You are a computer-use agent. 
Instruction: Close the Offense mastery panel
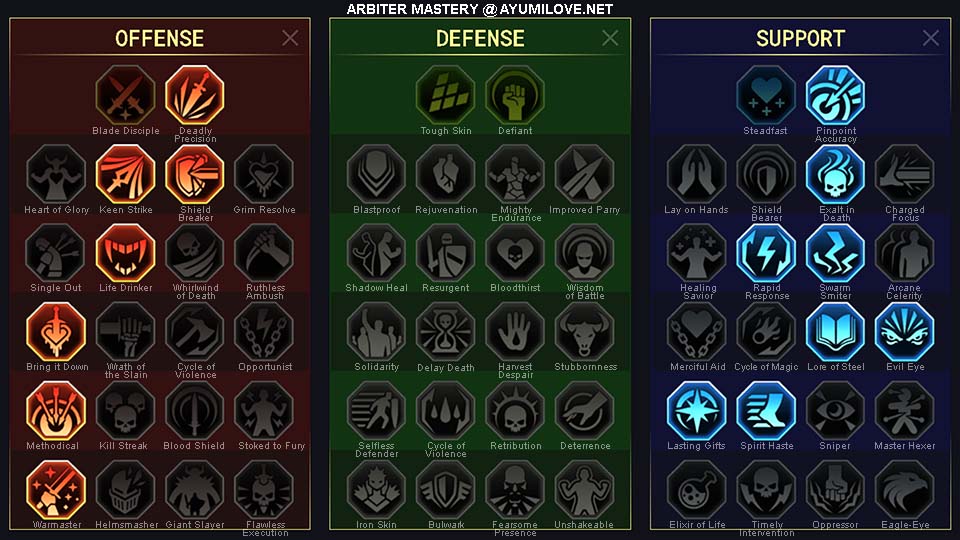(x=290, y=38)
